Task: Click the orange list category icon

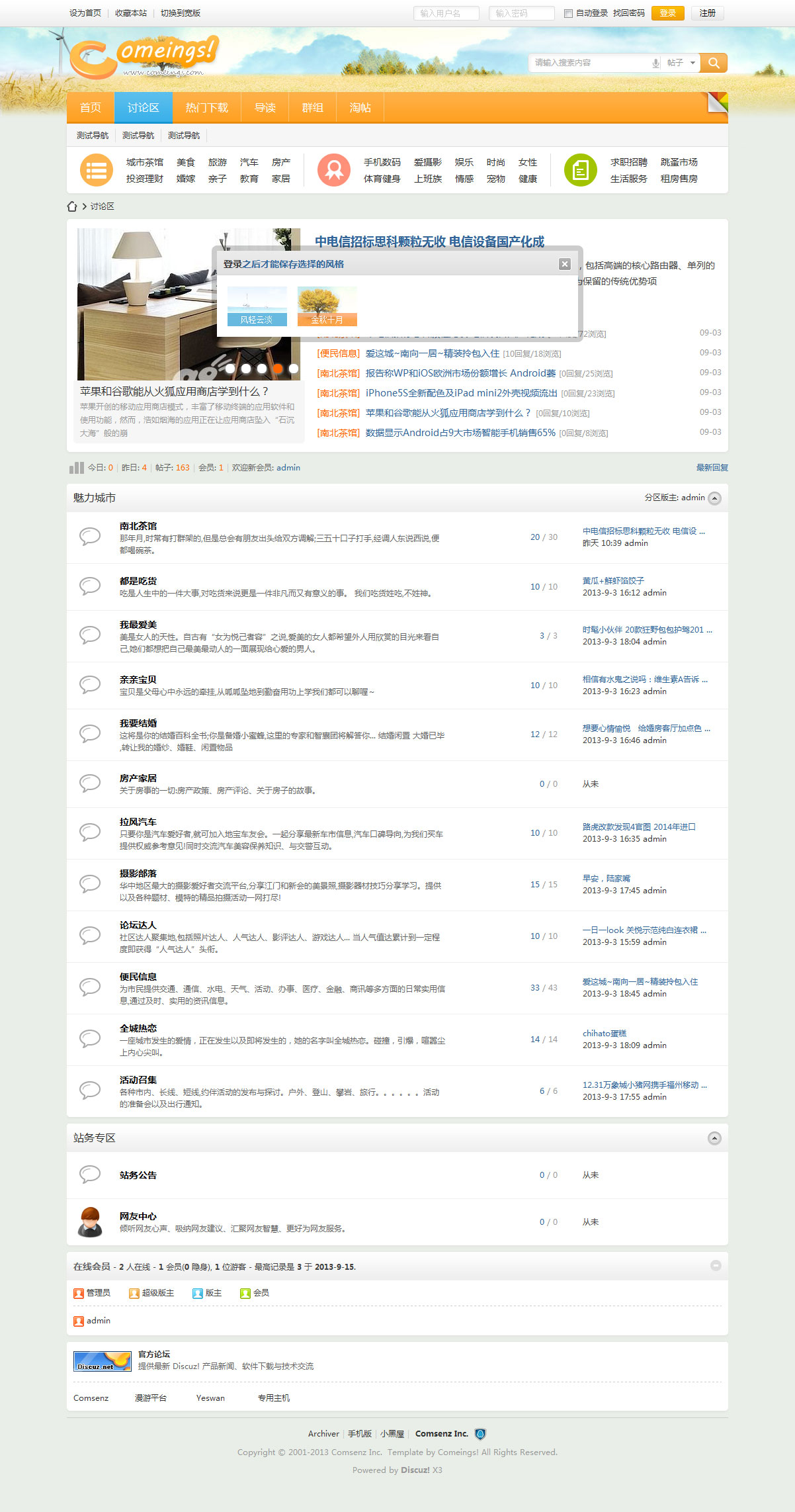Action: [x=97, y=170]
